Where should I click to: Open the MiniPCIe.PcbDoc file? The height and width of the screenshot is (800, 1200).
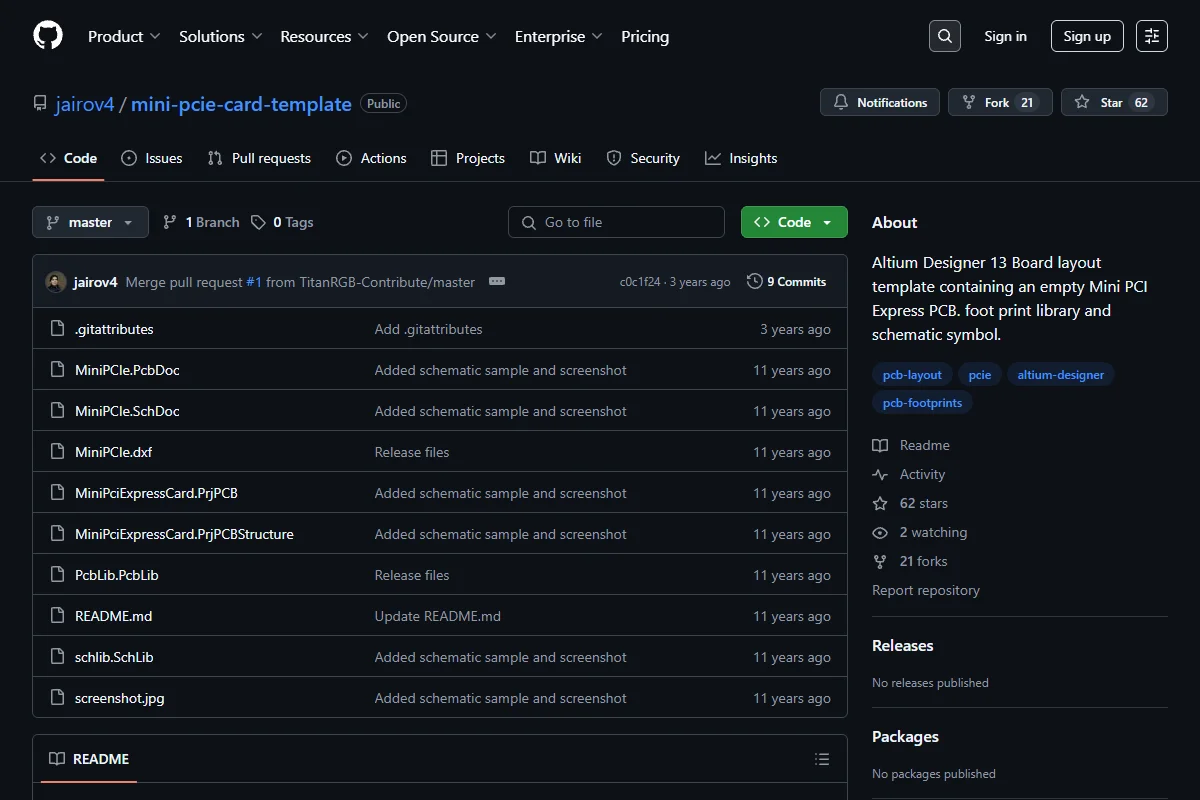tap(127, 370)
